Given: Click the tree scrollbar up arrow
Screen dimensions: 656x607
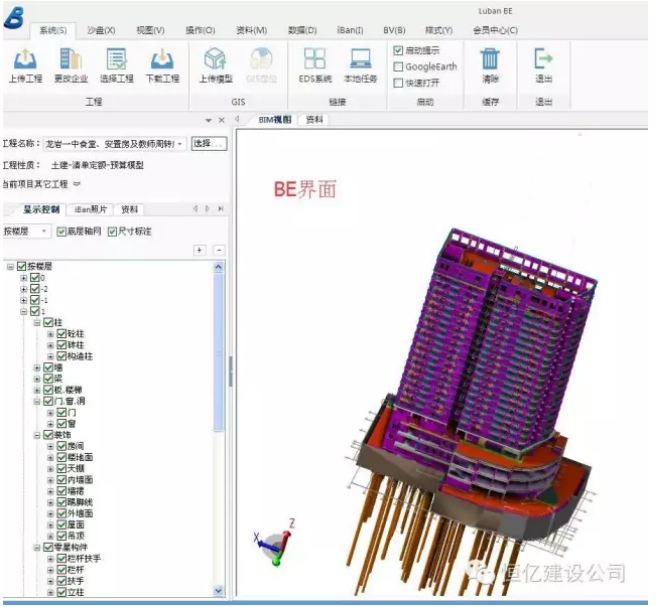Looking at the screenshot, I should tap(218, 267).
